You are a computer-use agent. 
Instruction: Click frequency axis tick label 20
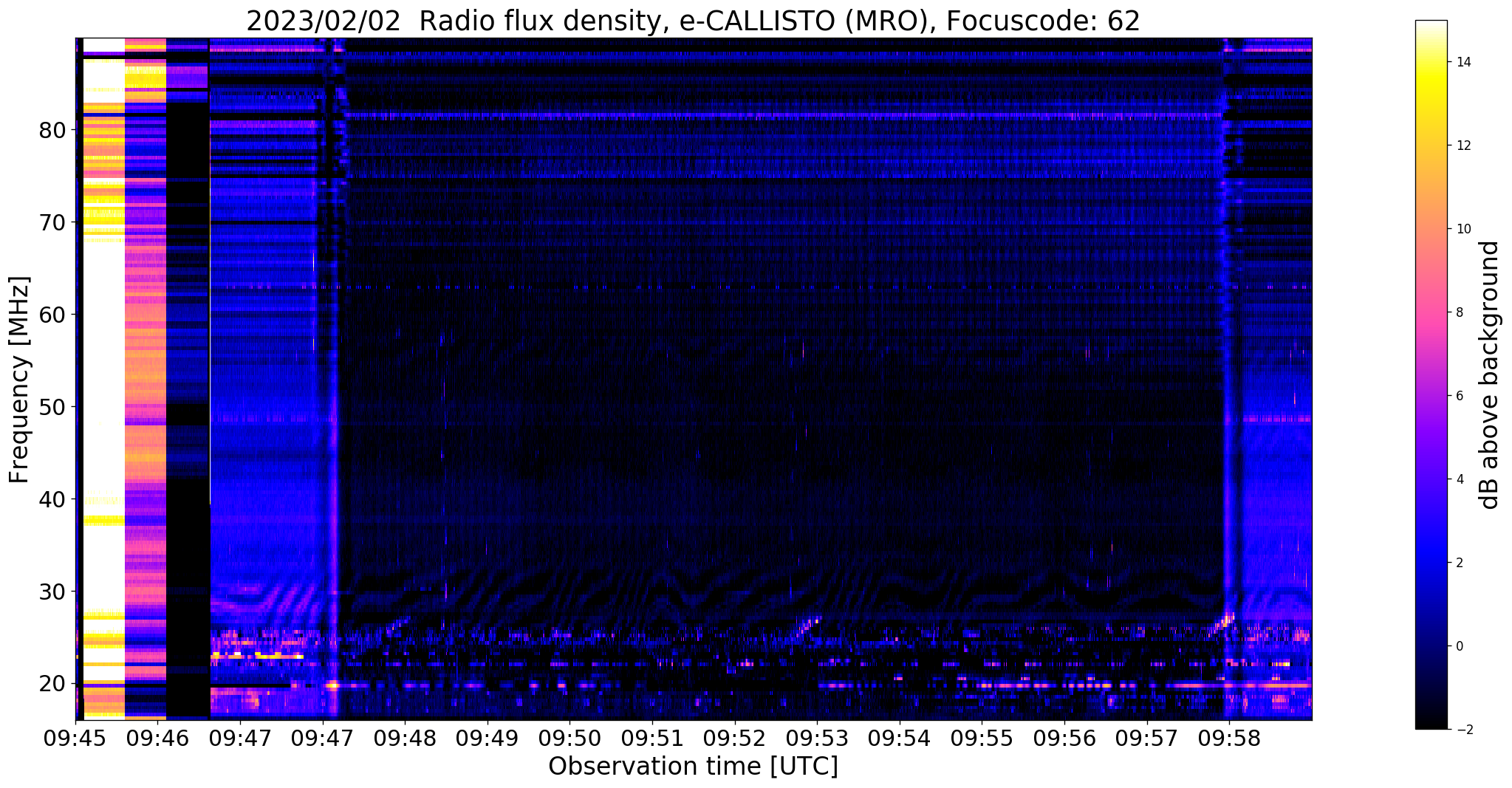52,684
